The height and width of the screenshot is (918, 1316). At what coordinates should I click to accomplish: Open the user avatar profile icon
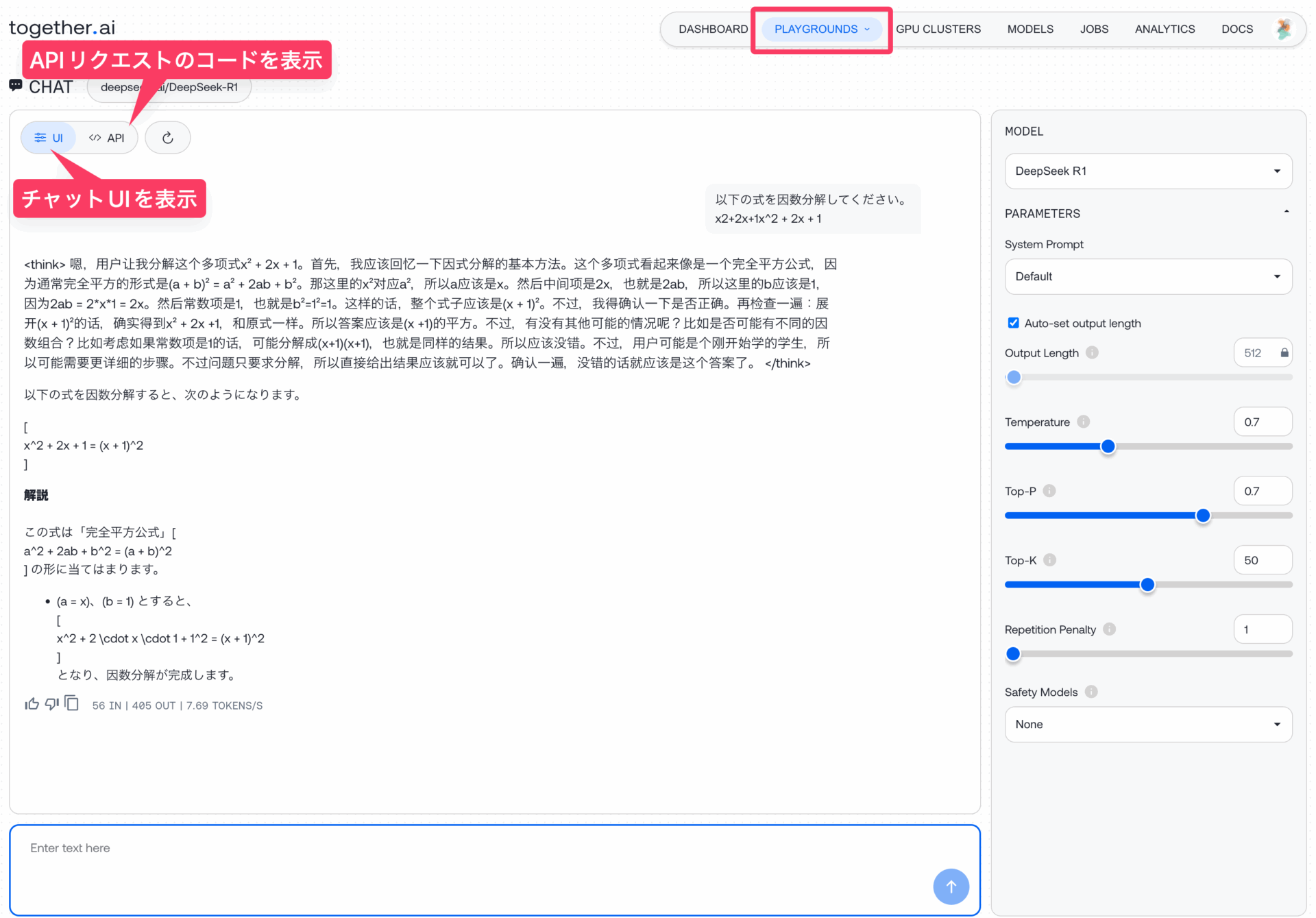click(x=1283, y=29)
